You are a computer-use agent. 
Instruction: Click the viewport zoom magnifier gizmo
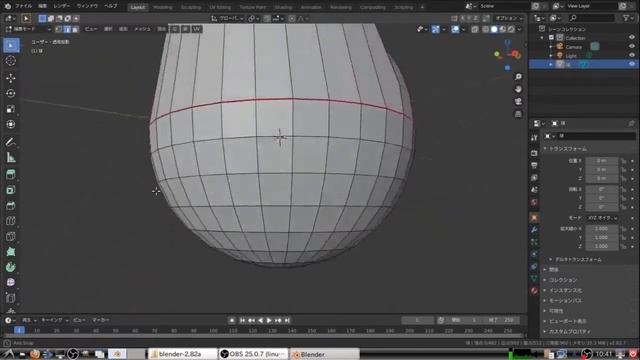518,77
